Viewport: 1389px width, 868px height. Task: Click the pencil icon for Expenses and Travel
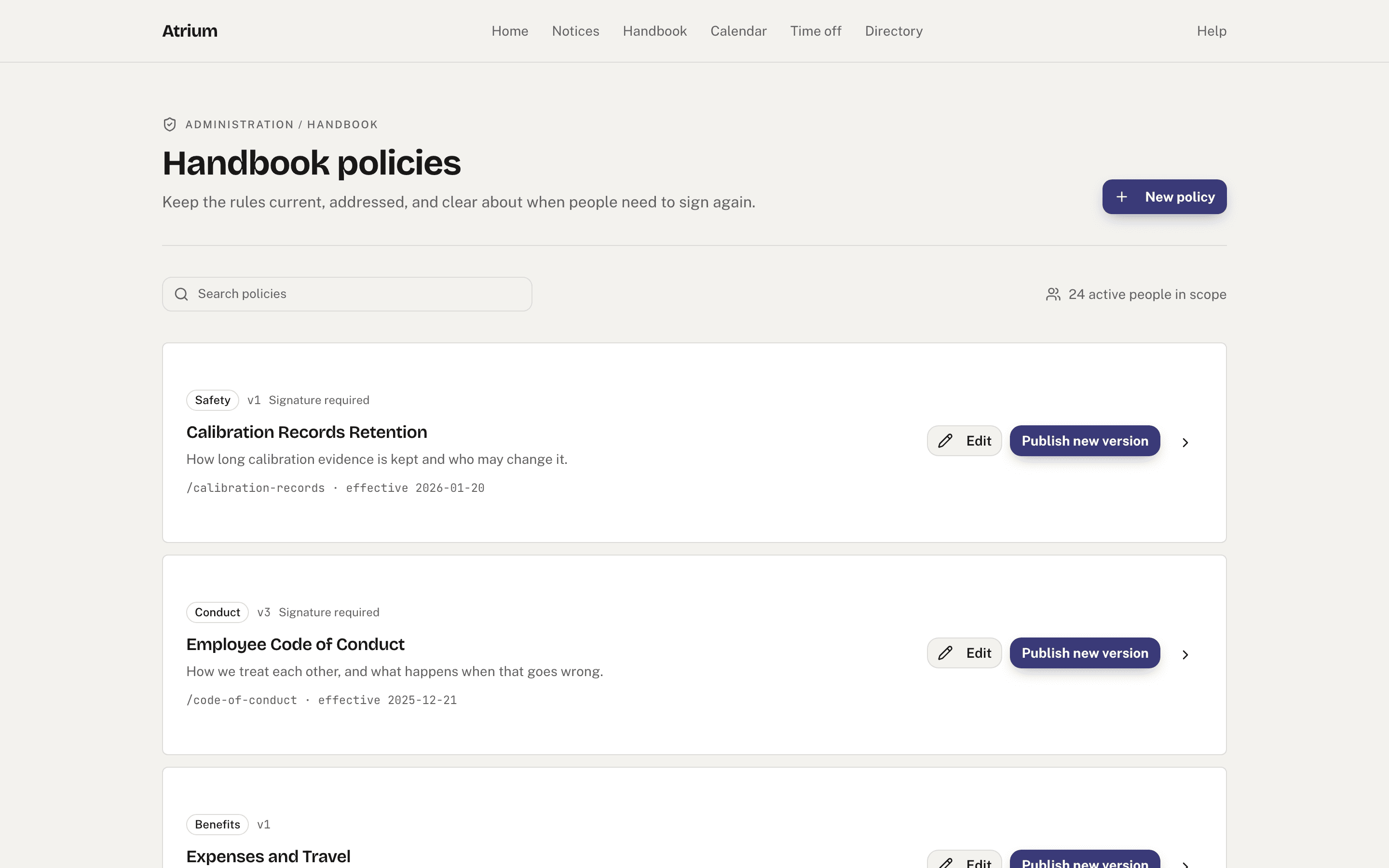(945, 863)
